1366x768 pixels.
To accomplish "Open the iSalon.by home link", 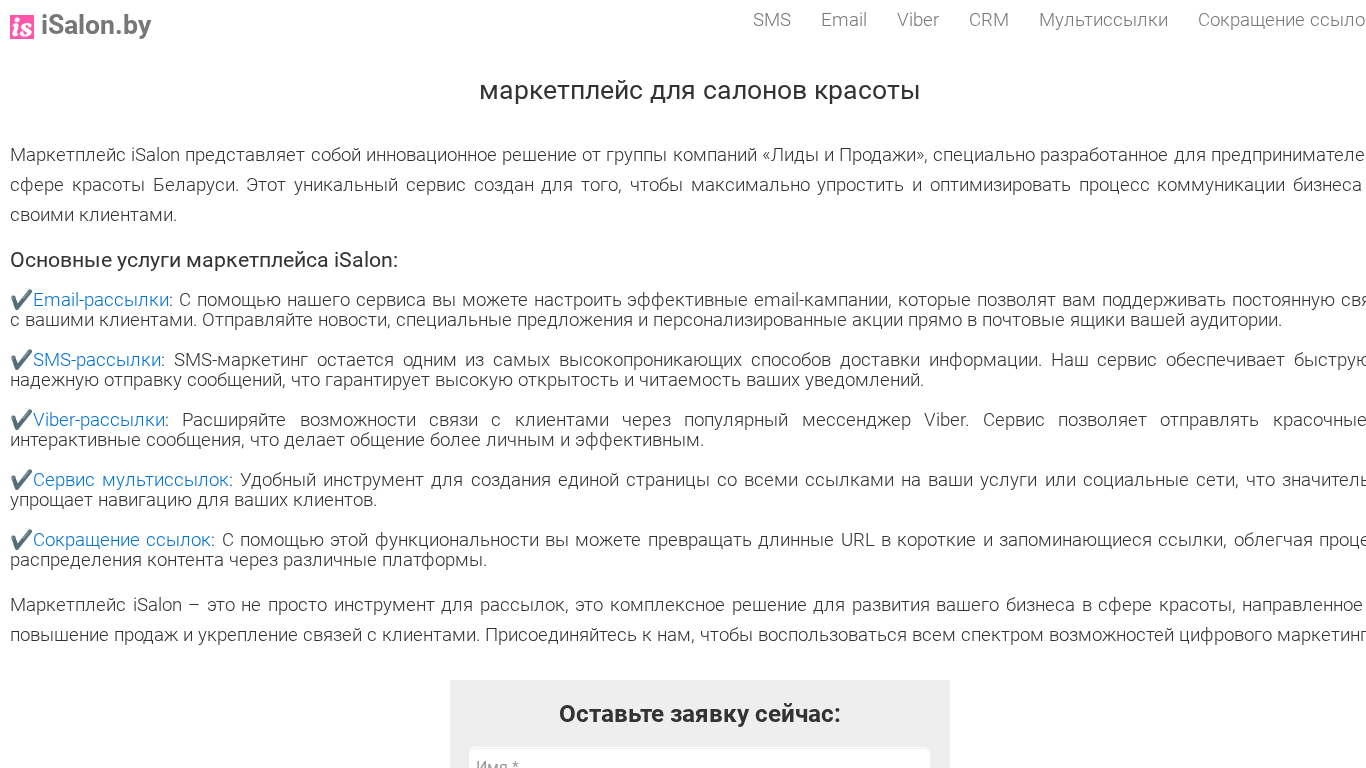I will [x=96, y=26].
